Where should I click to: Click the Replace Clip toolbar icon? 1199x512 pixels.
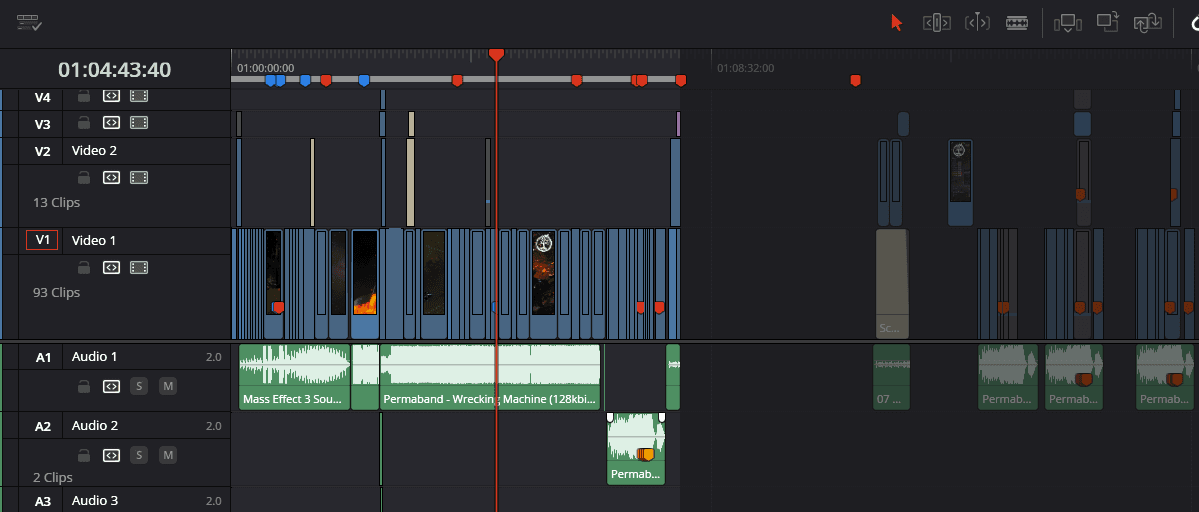coord(1146,22)
